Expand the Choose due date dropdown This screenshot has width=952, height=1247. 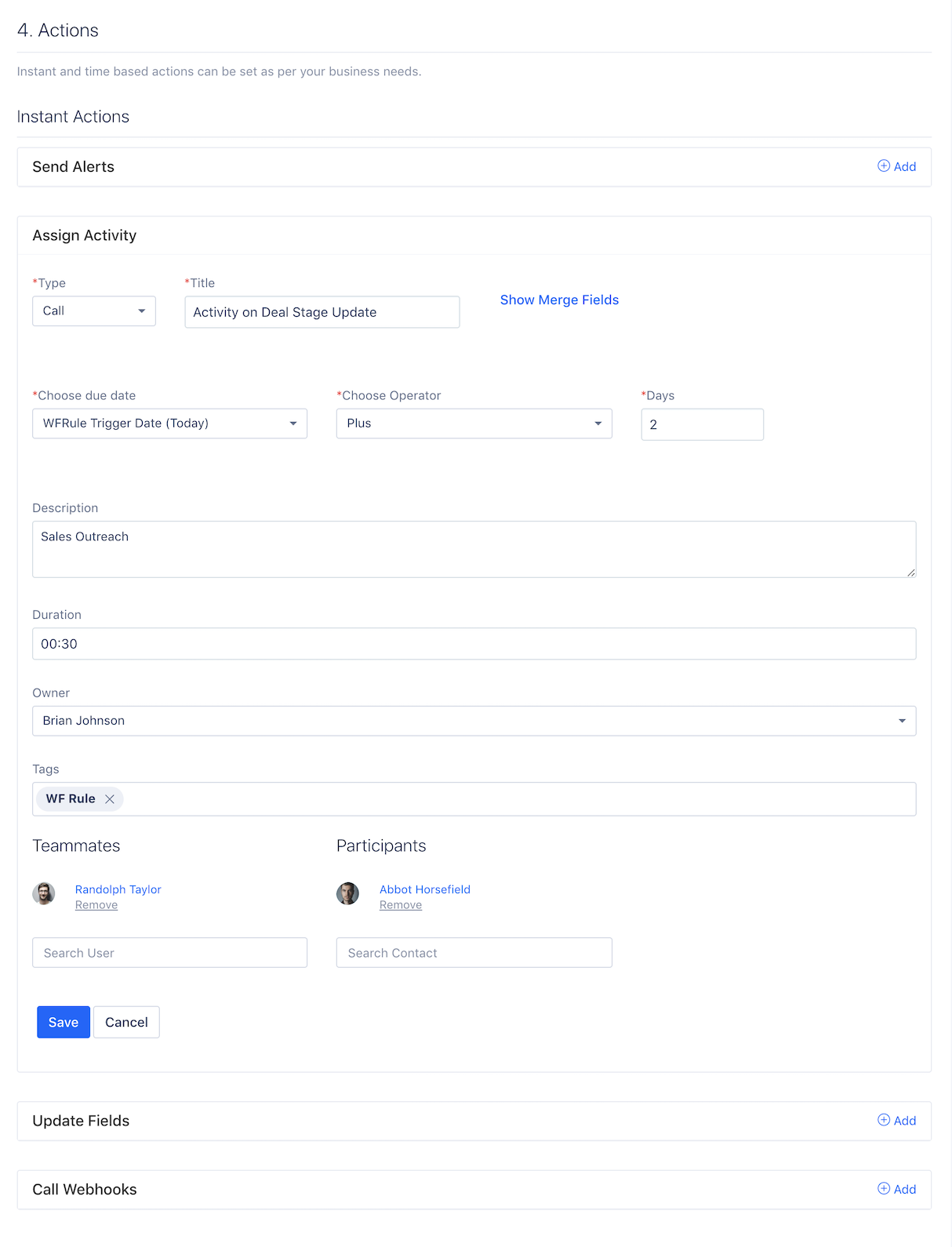coord(169,424)
